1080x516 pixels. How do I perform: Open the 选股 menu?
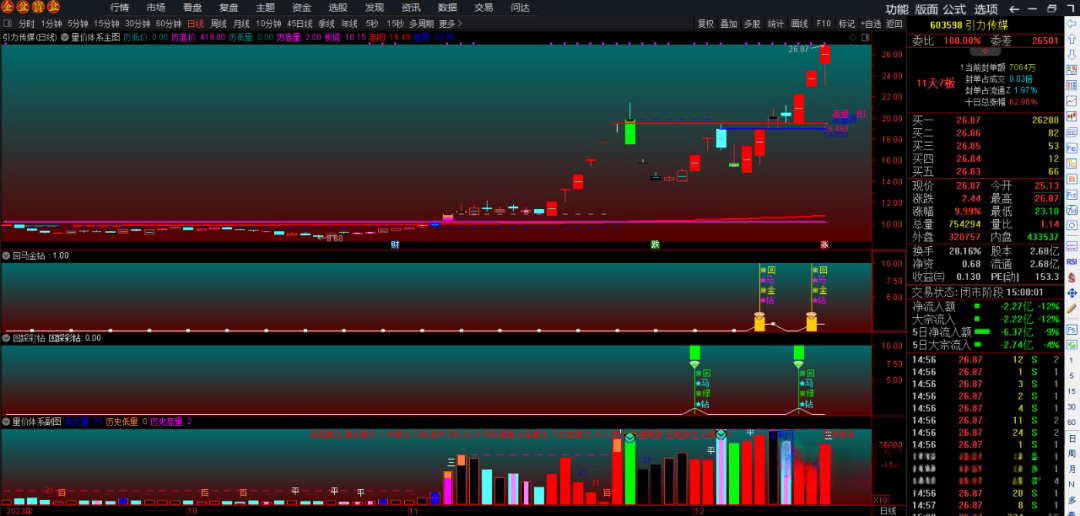click(x=338, y=7)
